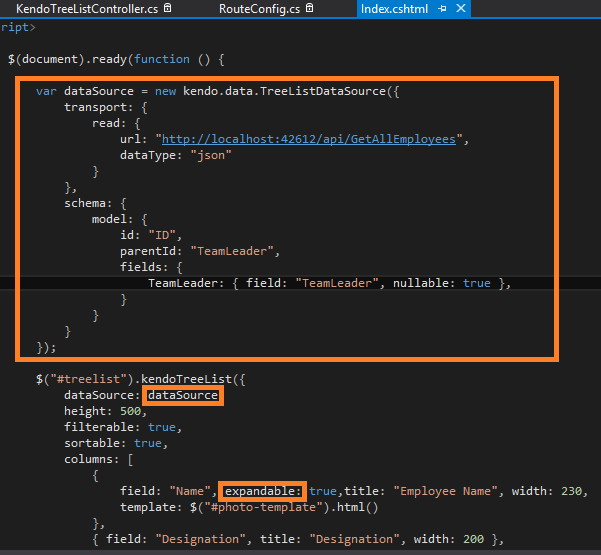Click the lock icon on KendoTreeListController.cs tab
The image size is (601, 555).
[167, 8]
